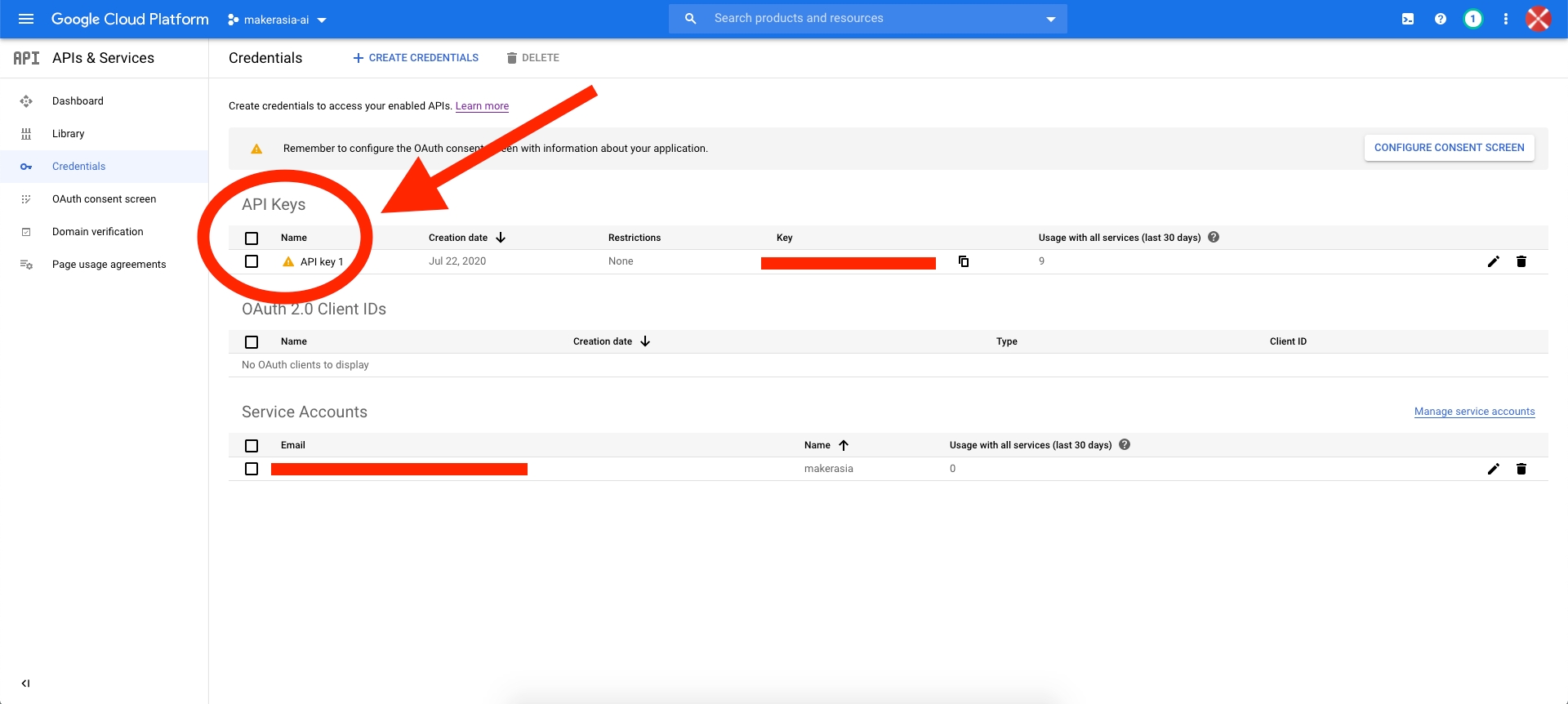Delete the makerasia service account
This screenshot has height=704, width=1568.
click(x=1521, y=469)
